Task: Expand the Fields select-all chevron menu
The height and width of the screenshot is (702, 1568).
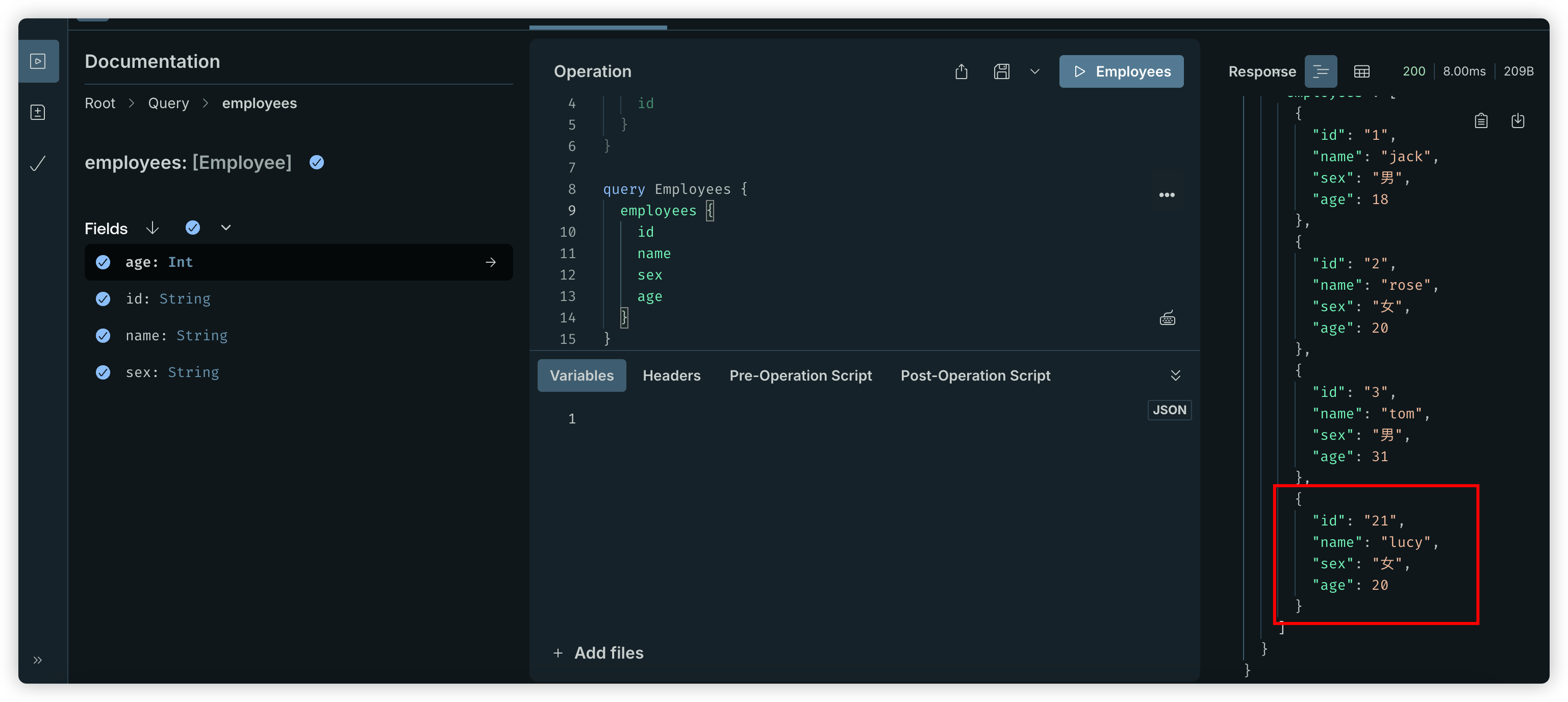Action: (x=226, y=228)
